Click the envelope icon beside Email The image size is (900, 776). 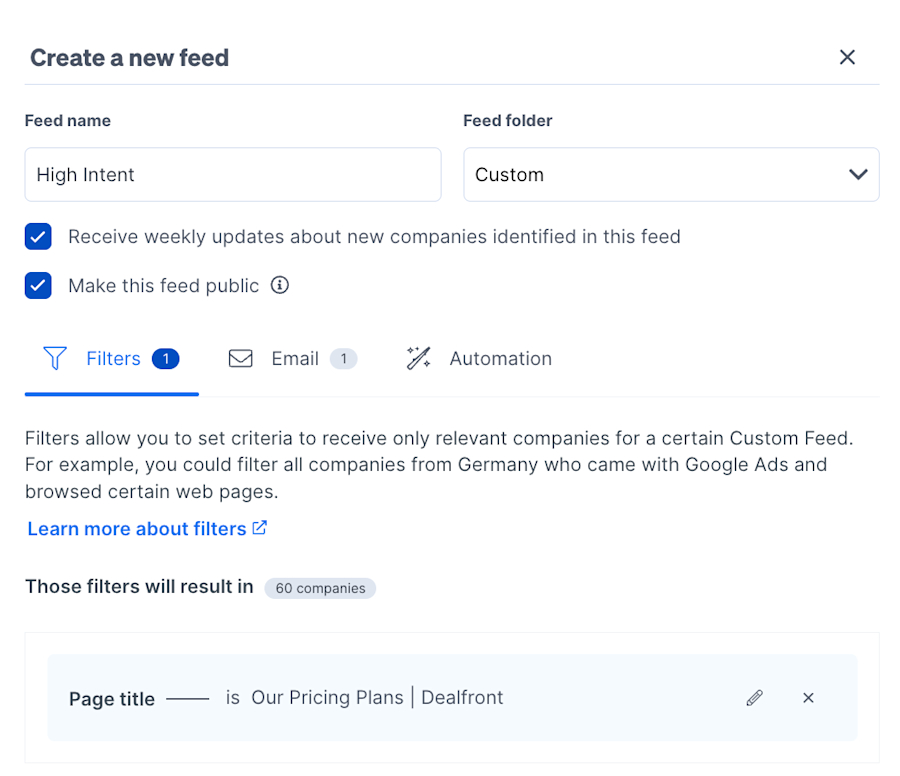coord(241,358)
